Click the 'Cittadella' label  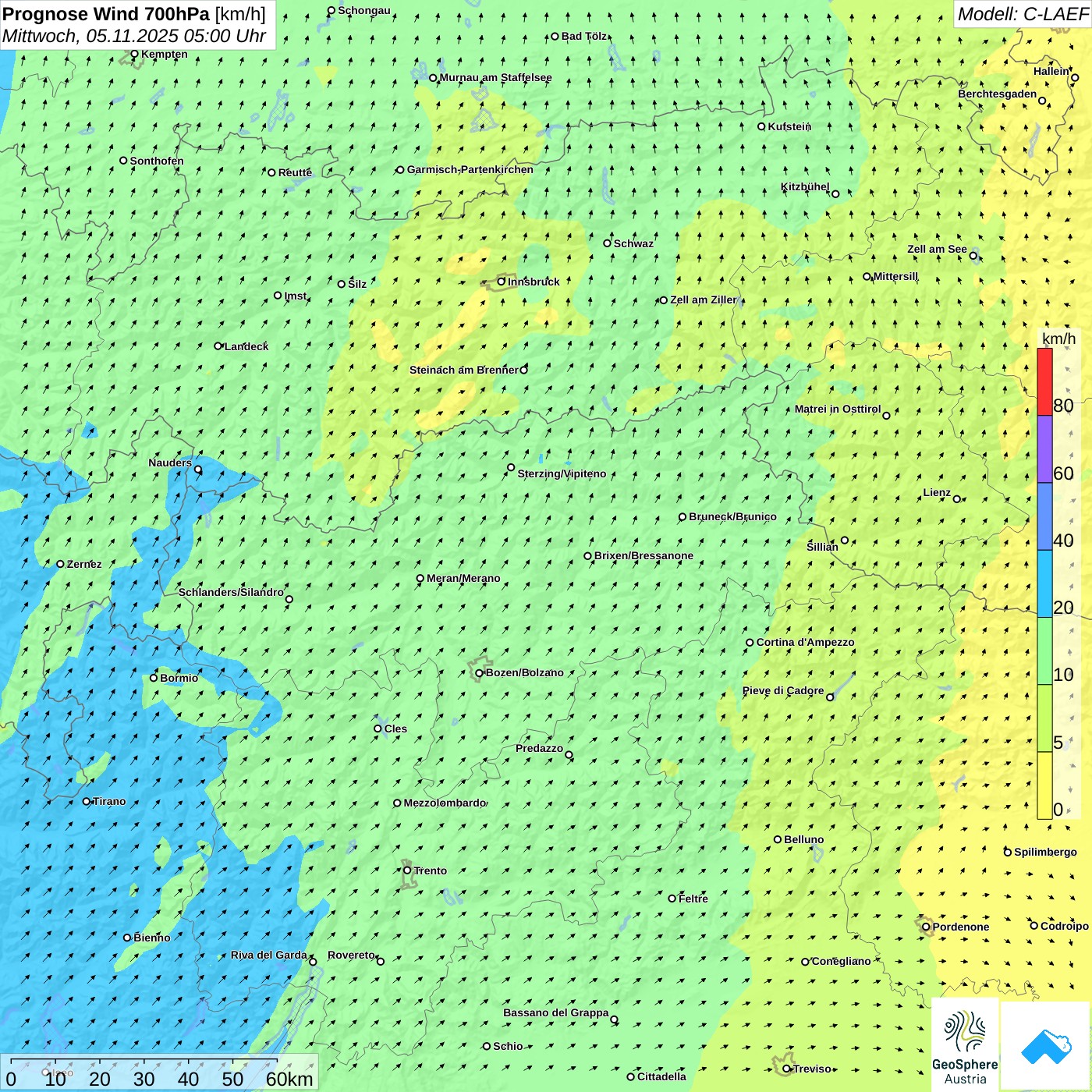coord(661,1076)
